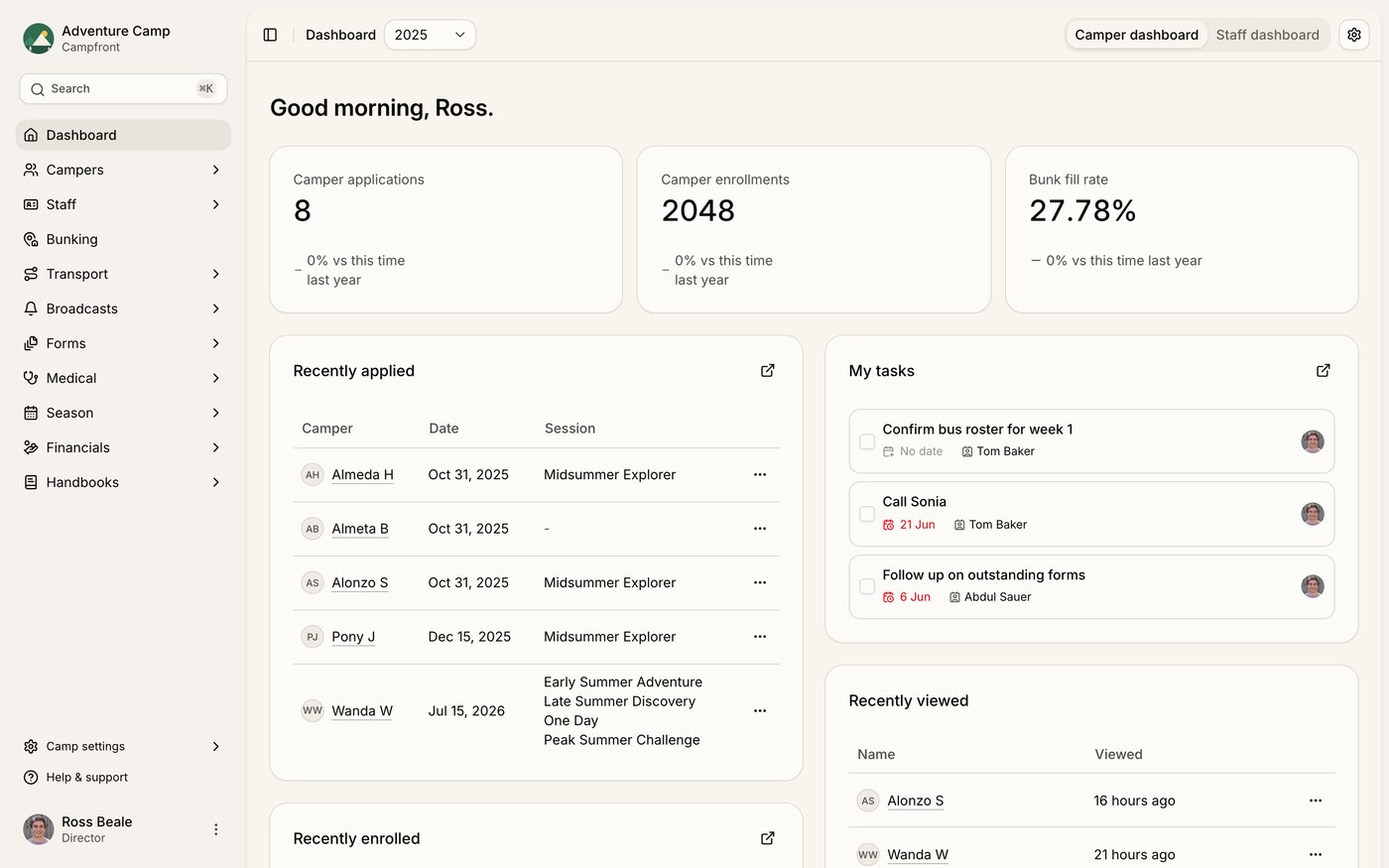Click the Search input field
The height and width of the screenshot is (868, 1389).
pos(123,88)
